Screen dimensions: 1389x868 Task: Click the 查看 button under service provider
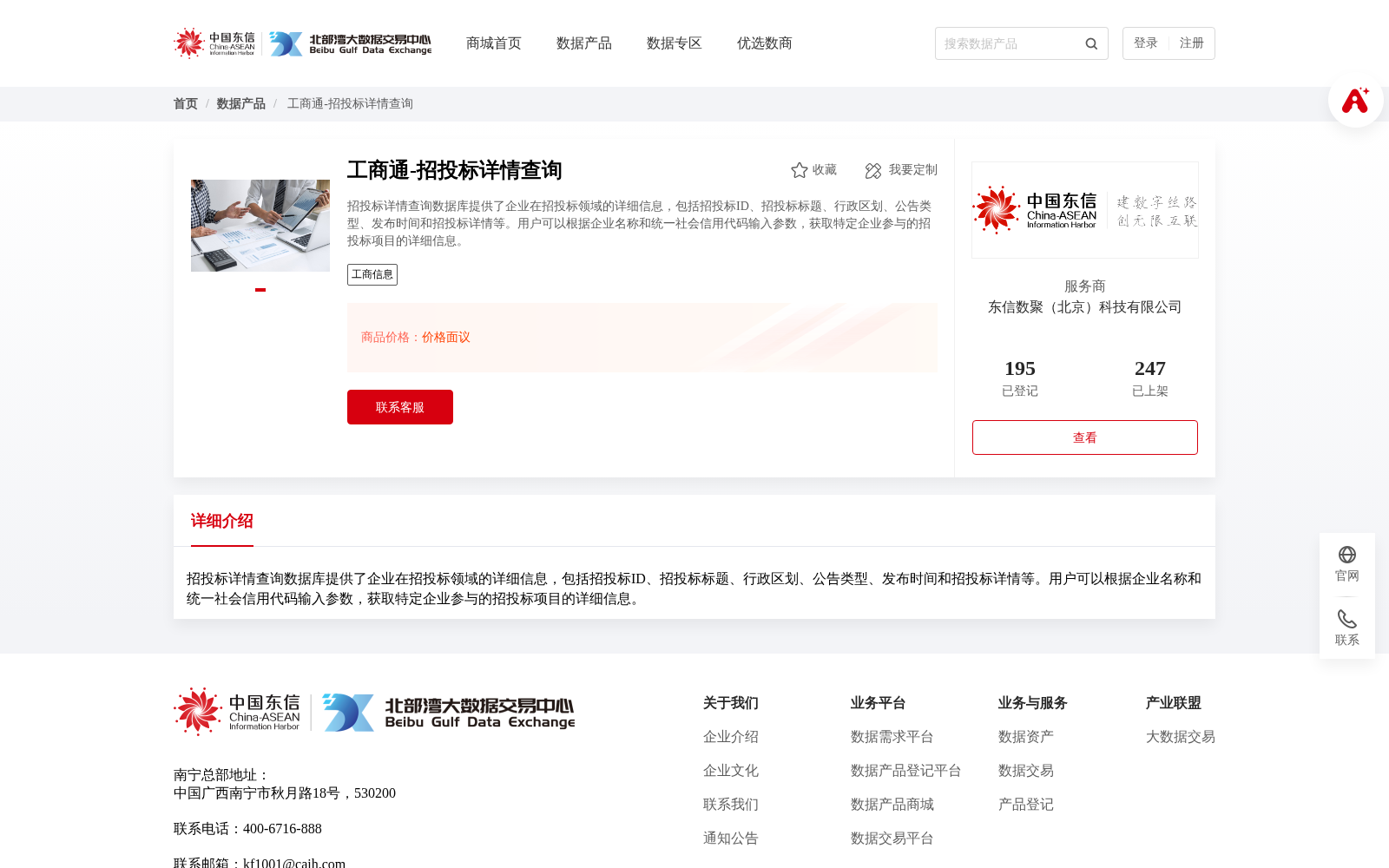[1085, 437]
